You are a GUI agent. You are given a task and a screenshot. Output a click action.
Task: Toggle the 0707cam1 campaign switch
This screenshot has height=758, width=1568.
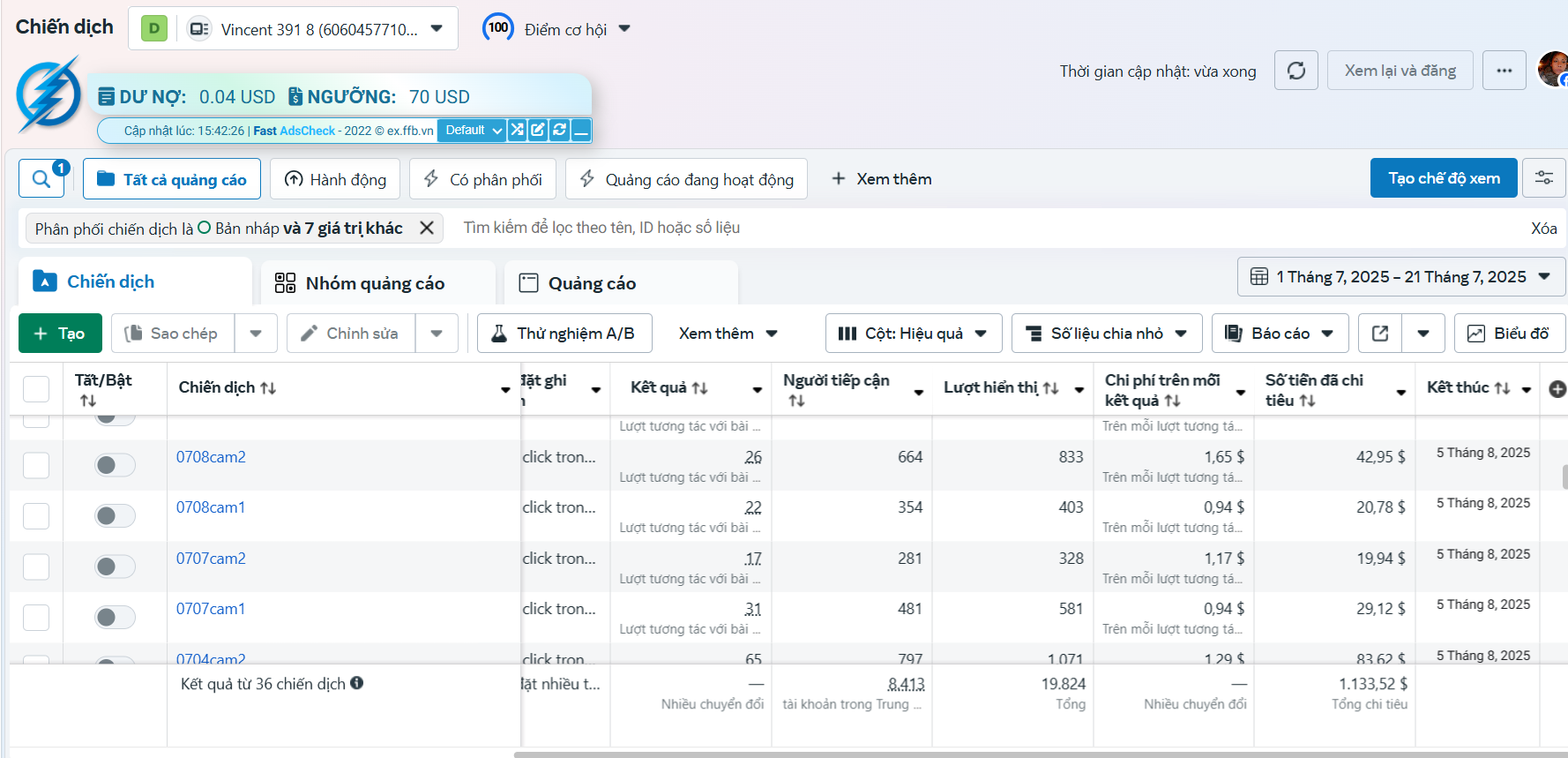(x=115, y=617)
